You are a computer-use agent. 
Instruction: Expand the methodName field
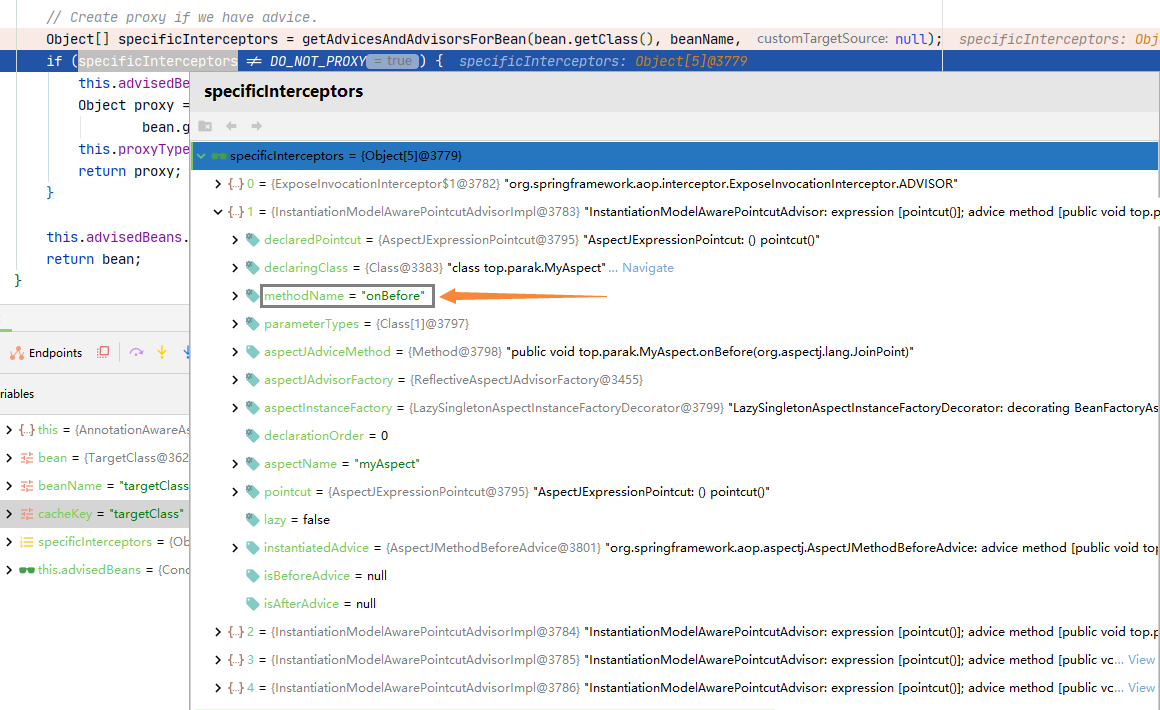click(235, 296)
